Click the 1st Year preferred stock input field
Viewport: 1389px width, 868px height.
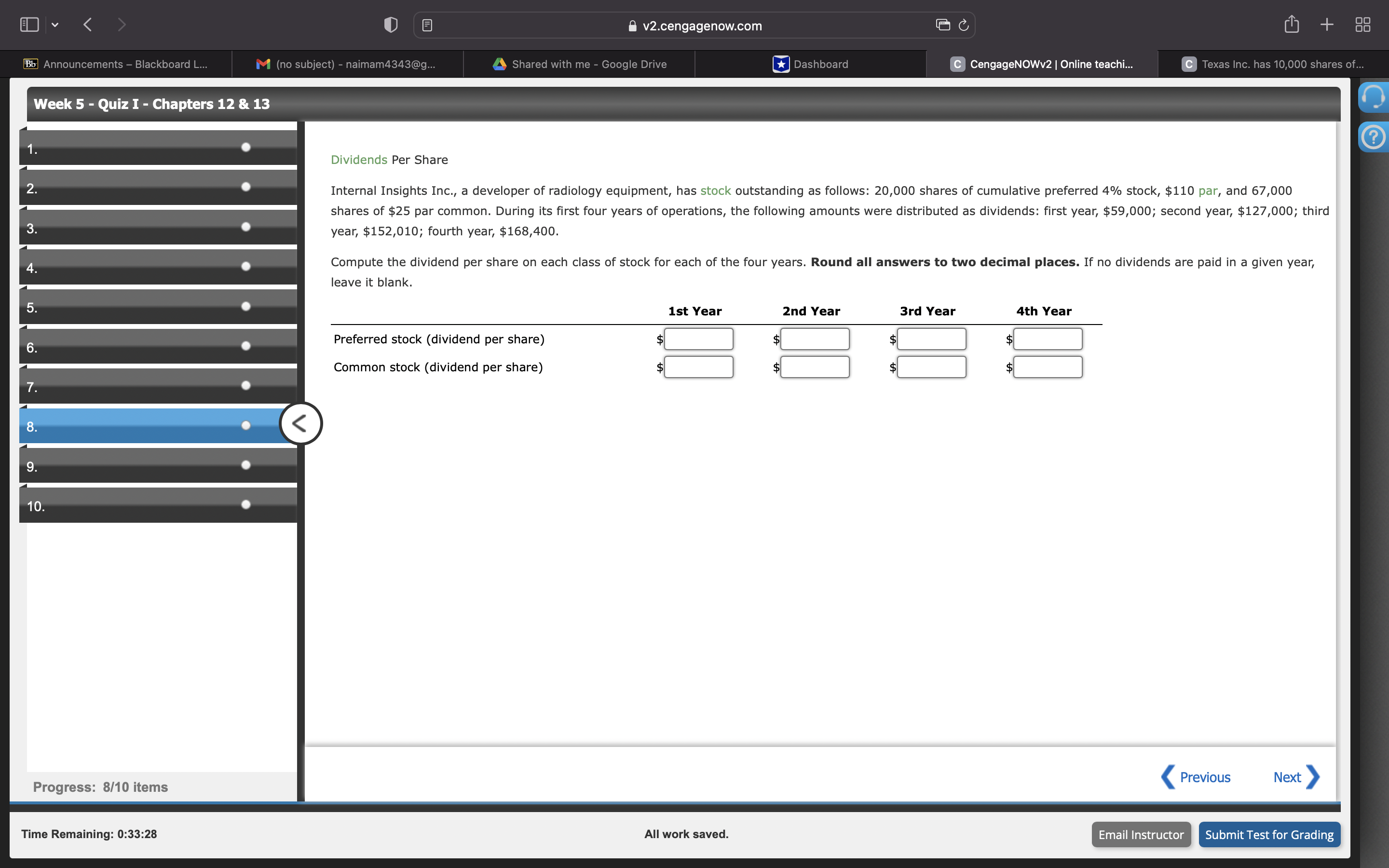[x=696, y=338]
